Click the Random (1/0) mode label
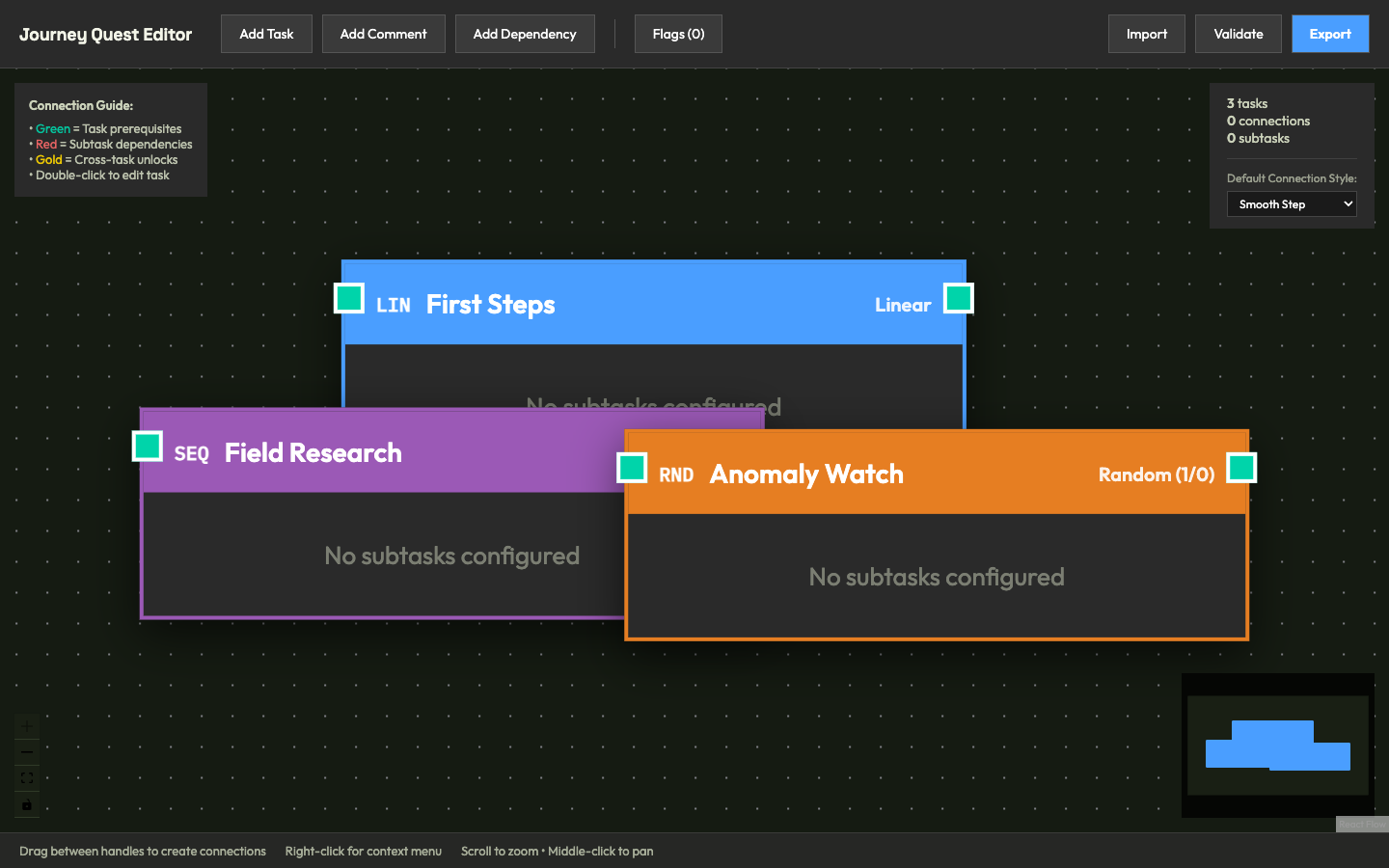This screenshot has height=868, width=1389. (1157, 475)
